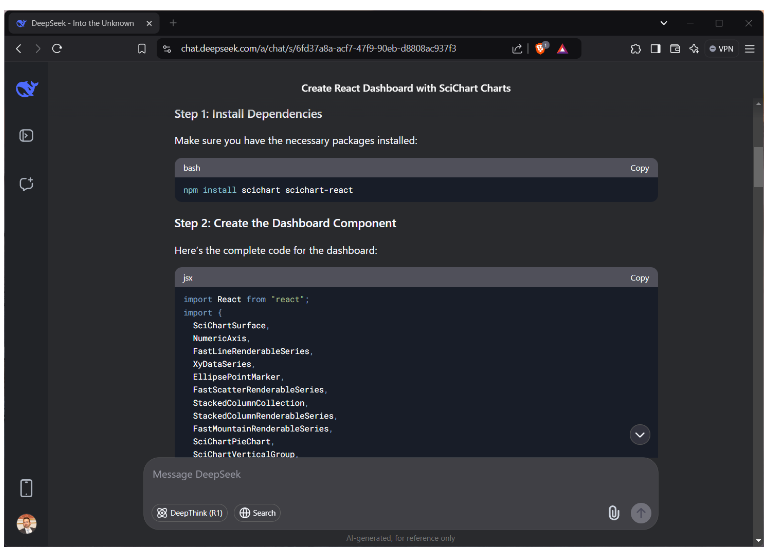Viewport: 771px width, 552px height.
Task: Open the sidebar panel toggle icon
Action: 26,136
